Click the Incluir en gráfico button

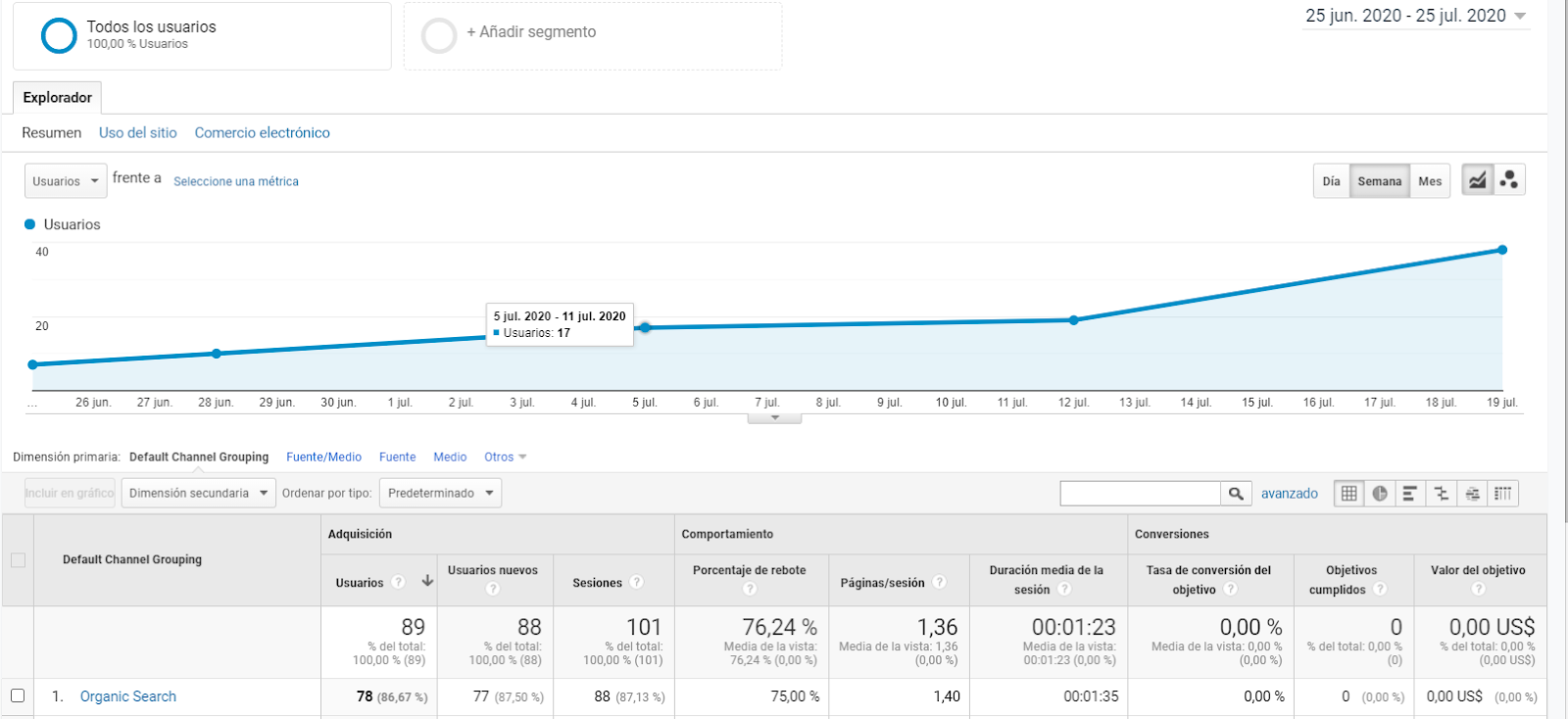pyautogui.click(x=70, y=493)
